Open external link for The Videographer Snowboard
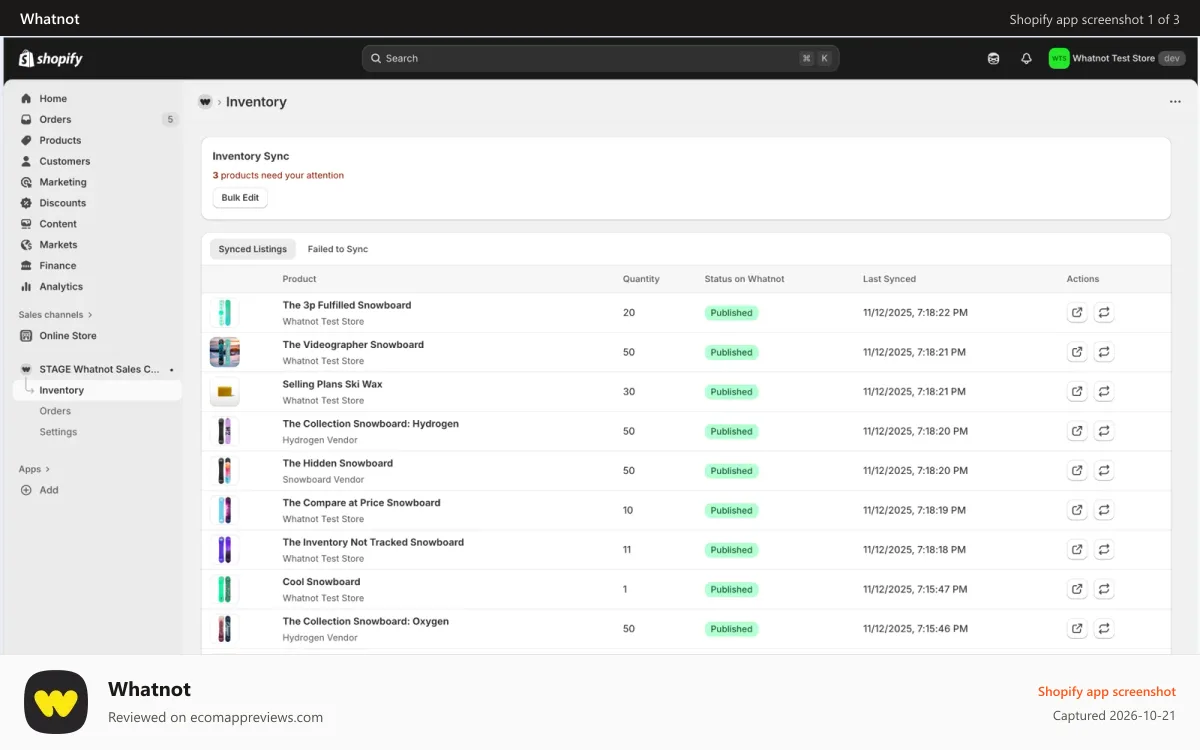This screenshot has width=1200, height=750. coord(1077,352)
